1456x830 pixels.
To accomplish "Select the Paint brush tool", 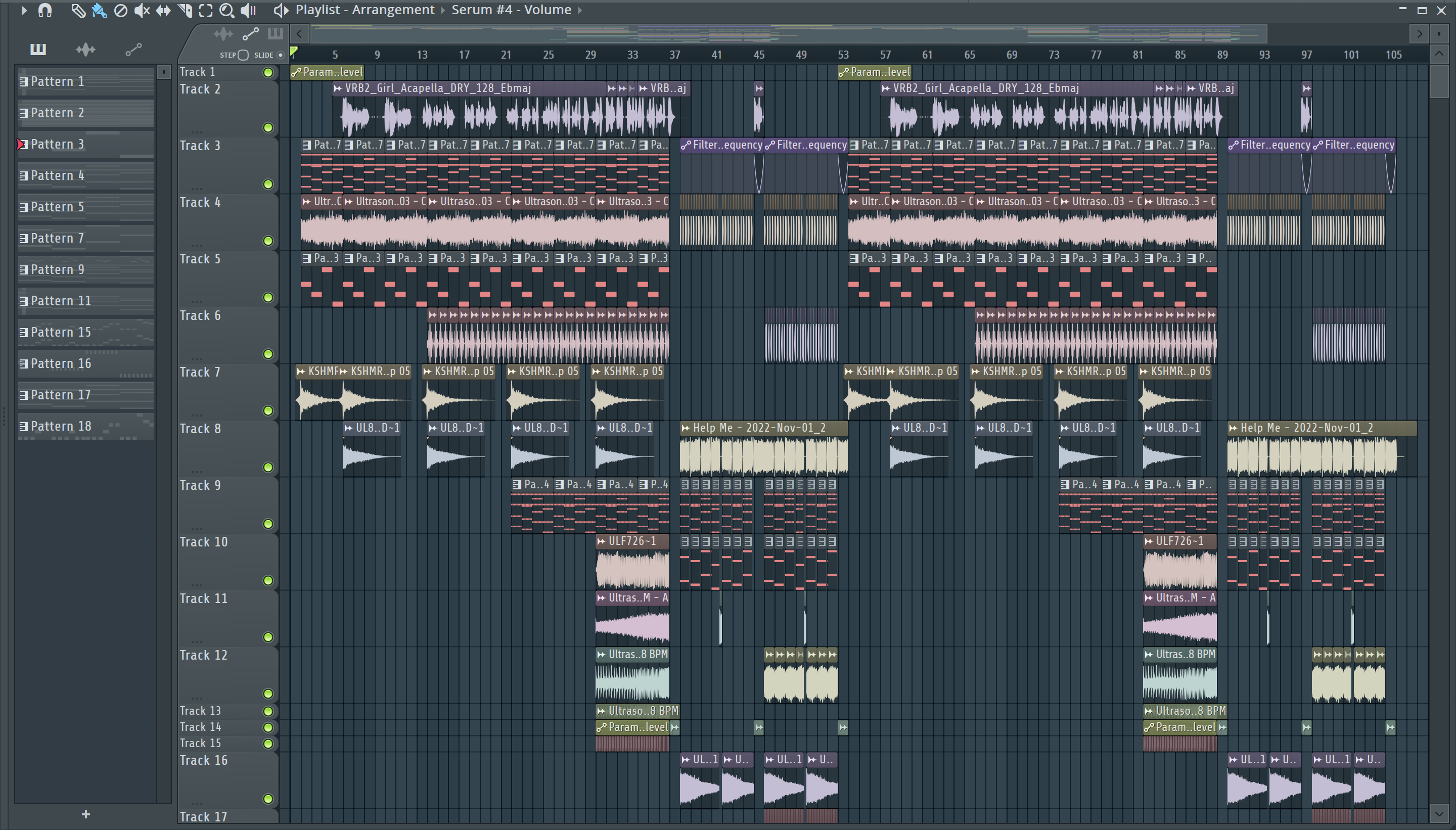I will pyautogui.click(x=100, y=10).
